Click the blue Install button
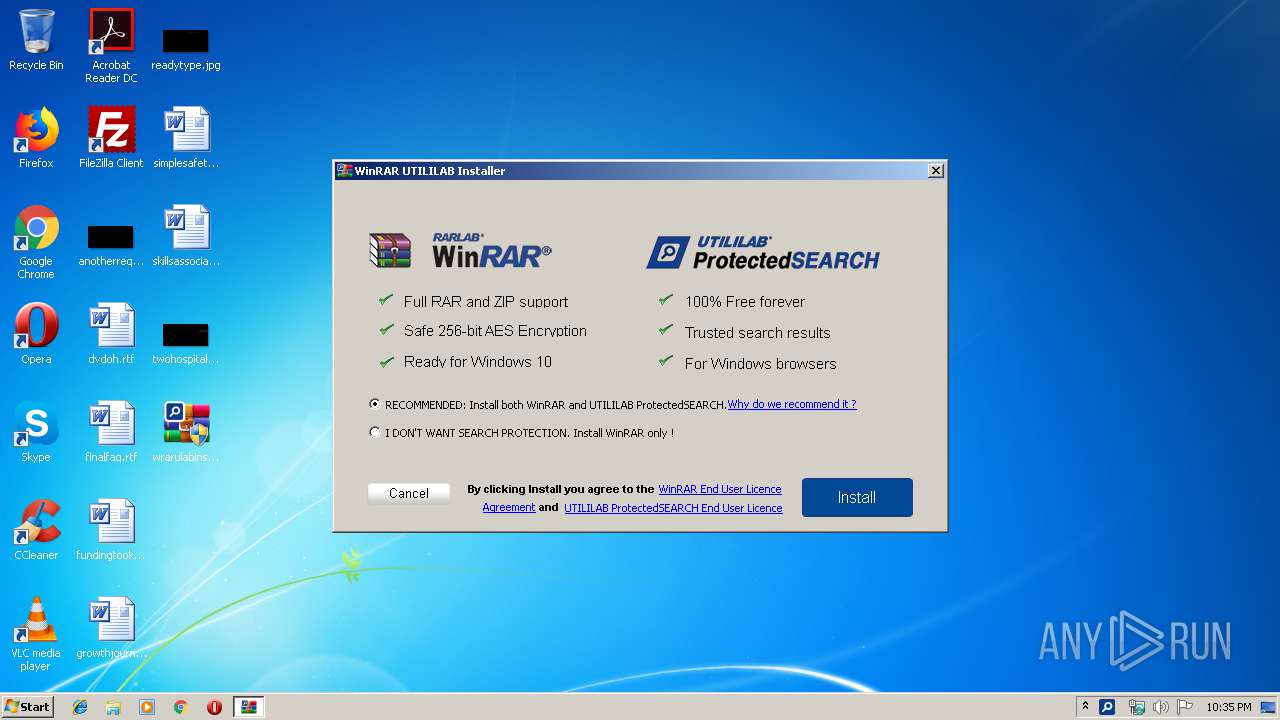 857,497
